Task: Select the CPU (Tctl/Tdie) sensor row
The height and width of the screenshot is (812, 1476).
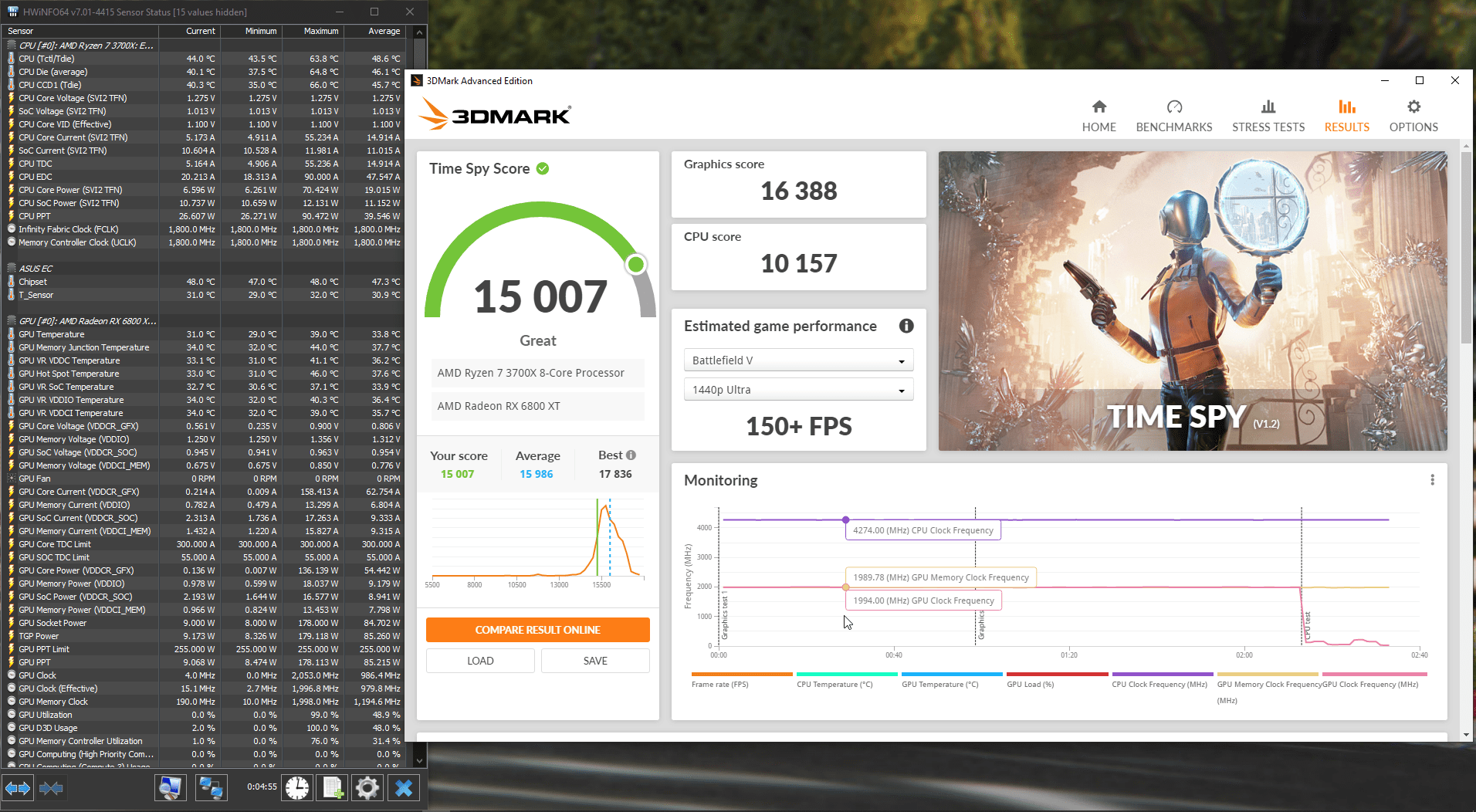Action: pyautogui.click(x=205, y=59)
